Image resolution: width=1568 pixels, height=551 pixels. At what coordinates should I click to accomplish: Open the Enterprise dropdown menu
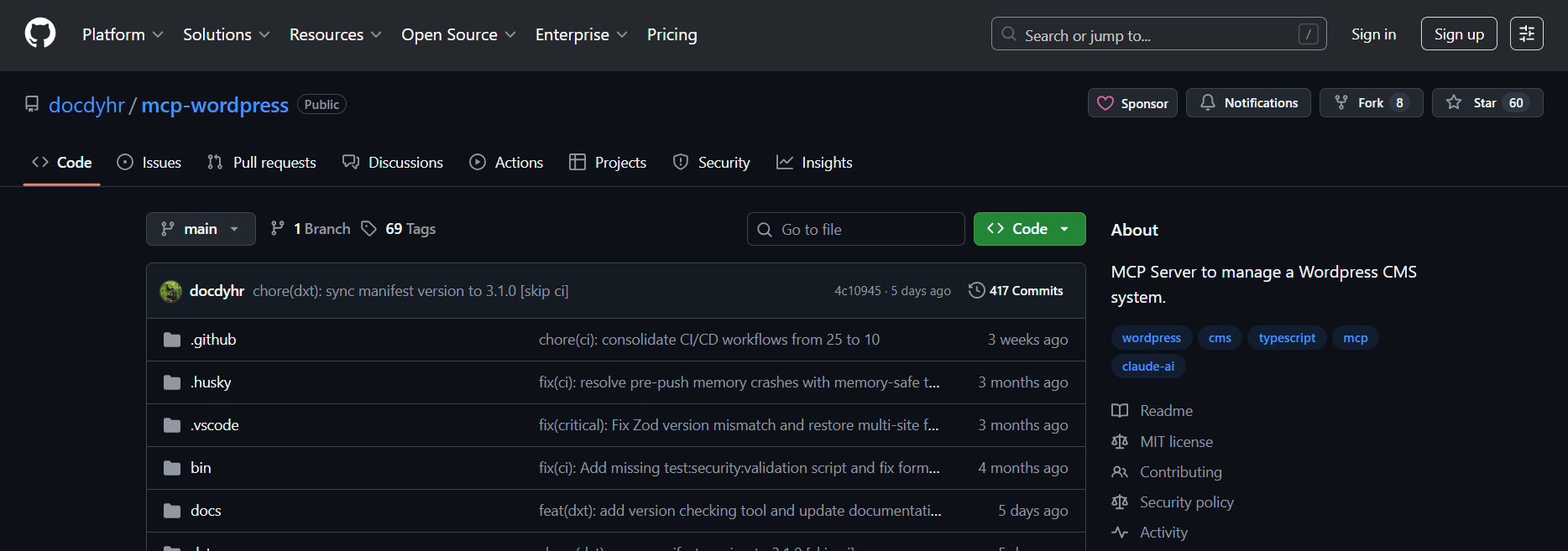point(582,34)
